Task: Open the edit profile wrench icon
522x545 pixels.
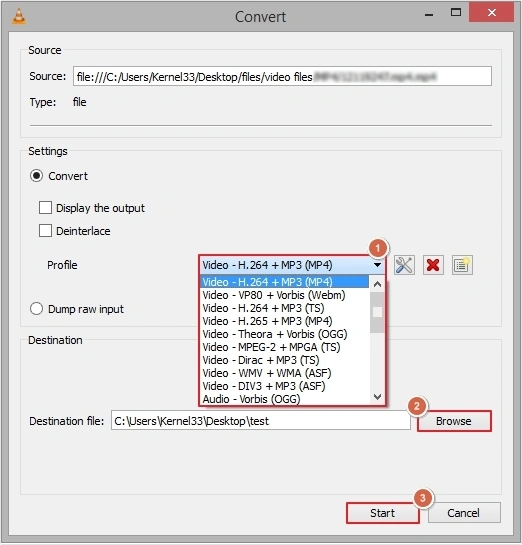Action: point(404,265)
